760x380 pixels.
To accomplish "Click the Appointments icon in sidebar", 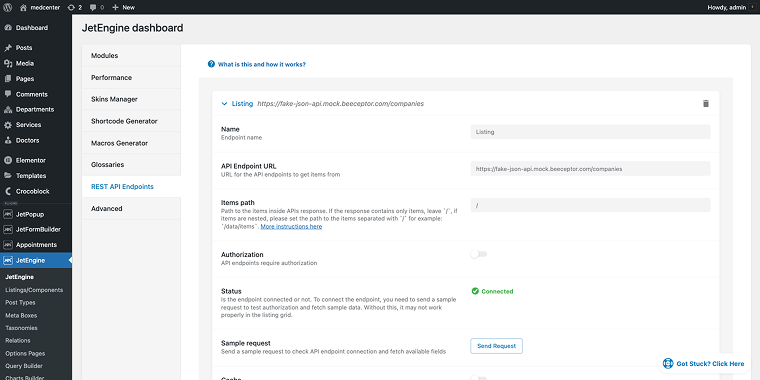I will click(x=8, y=245).
